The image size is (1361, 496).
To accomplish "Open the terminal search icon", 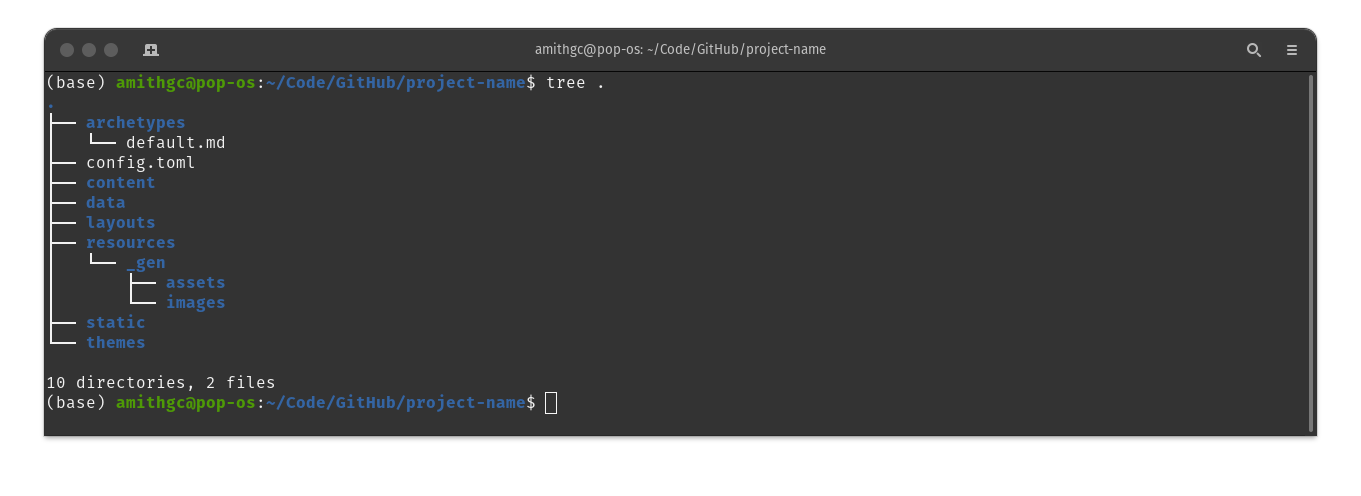I will pos(1253,50).
